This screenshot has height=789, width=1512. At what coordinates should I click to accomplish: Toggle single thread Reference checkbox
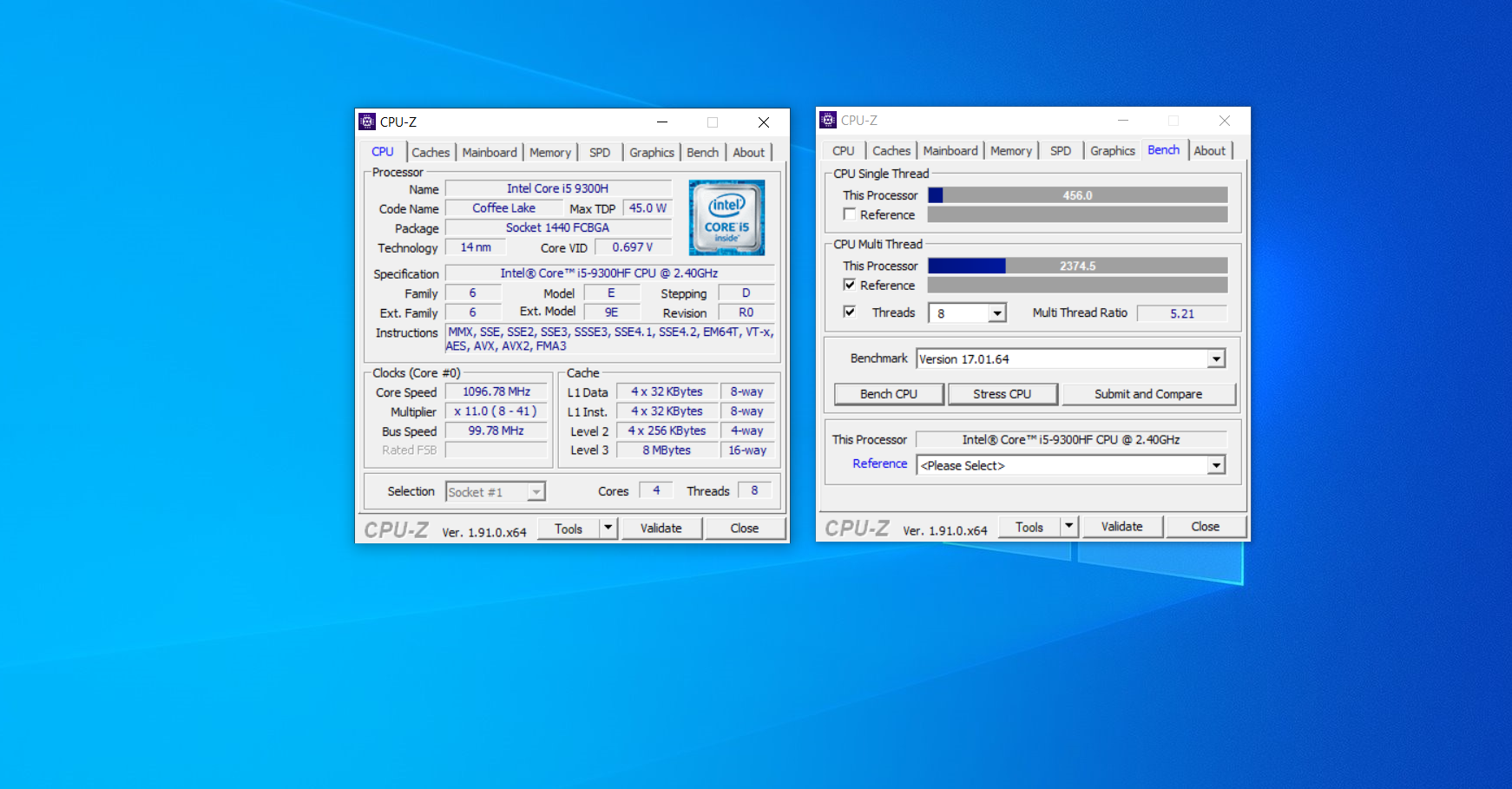850,214
